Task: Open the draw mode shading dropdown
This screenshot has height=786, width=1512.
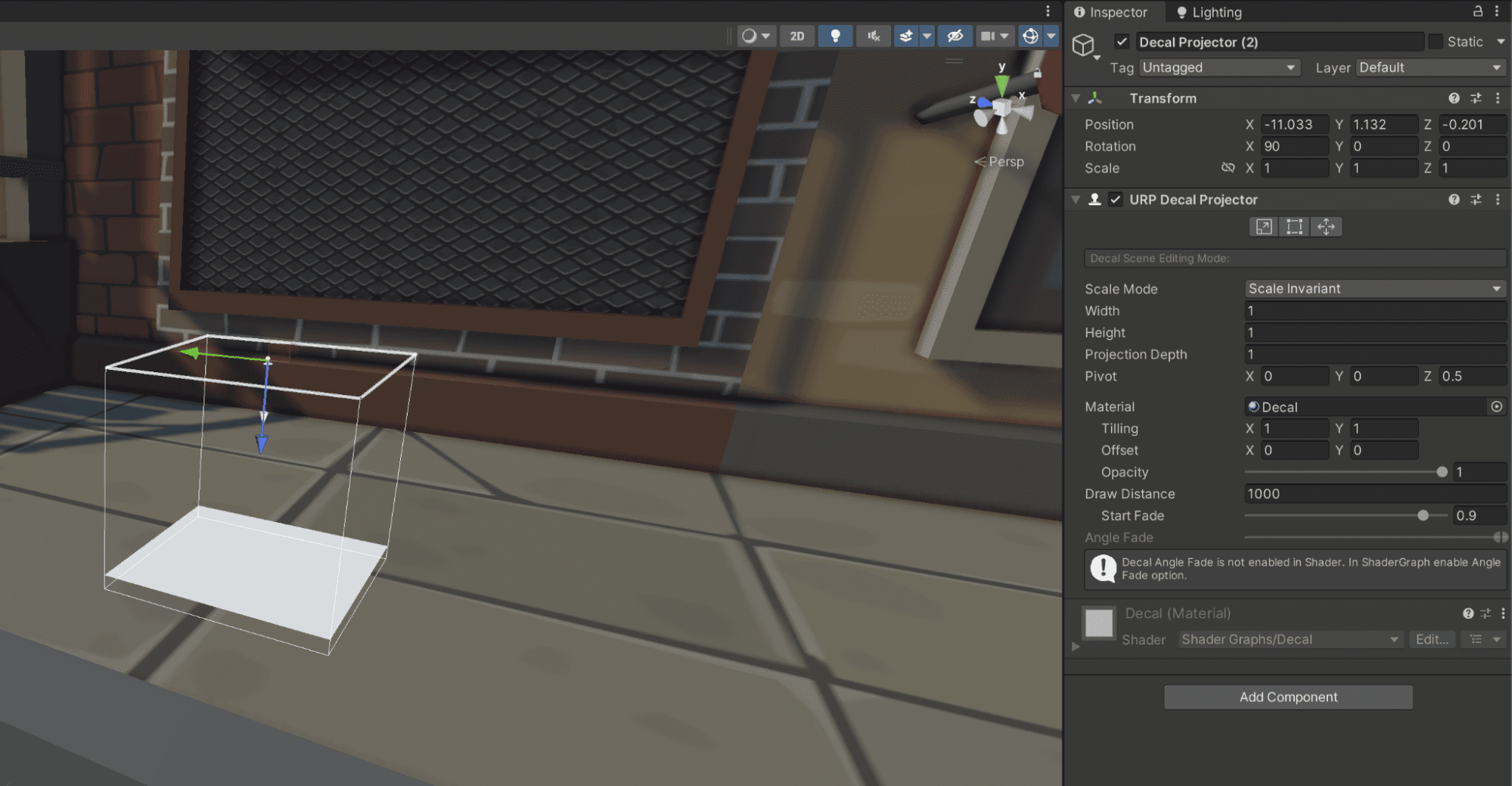Action: pyautogui.click(x=756, y=36)
